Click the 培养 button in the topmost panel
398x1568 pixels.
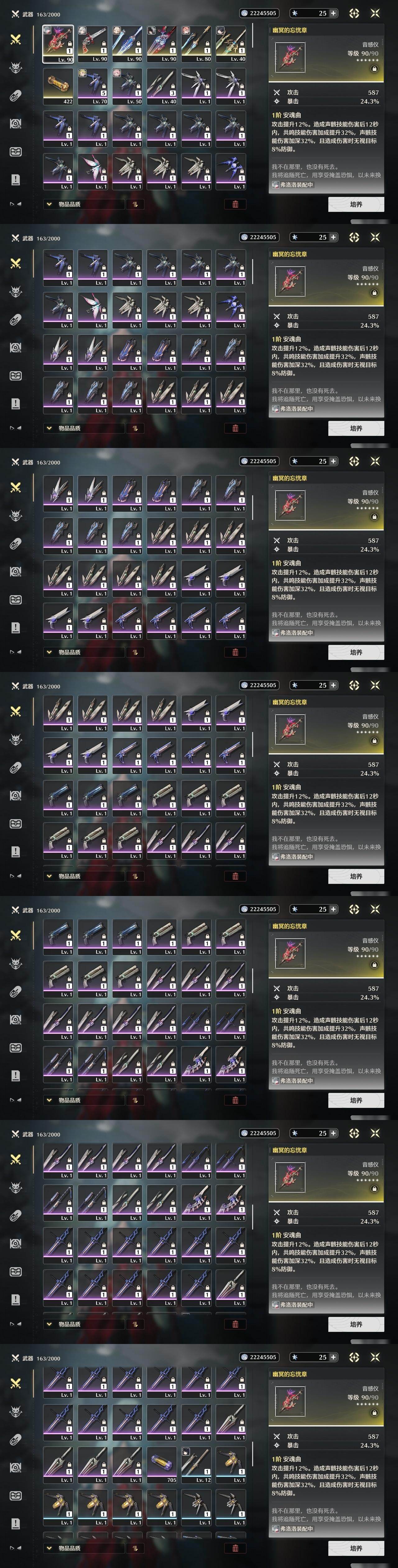click(x=356, y=204)
